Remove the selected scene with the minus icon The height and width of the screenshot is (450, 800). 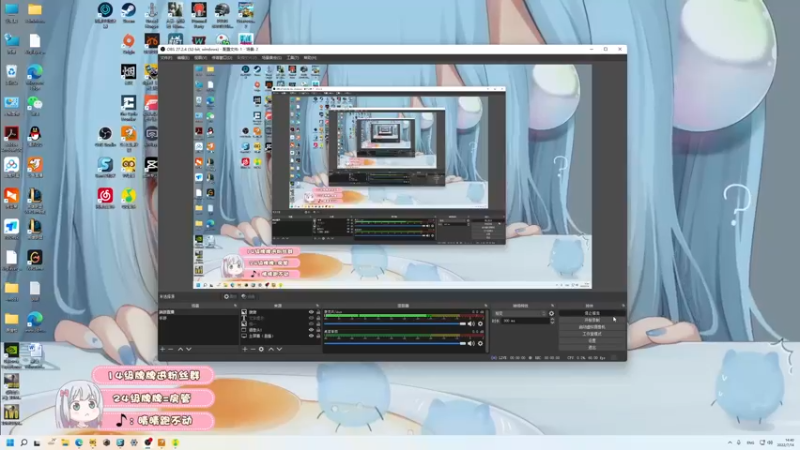point(170,349)
